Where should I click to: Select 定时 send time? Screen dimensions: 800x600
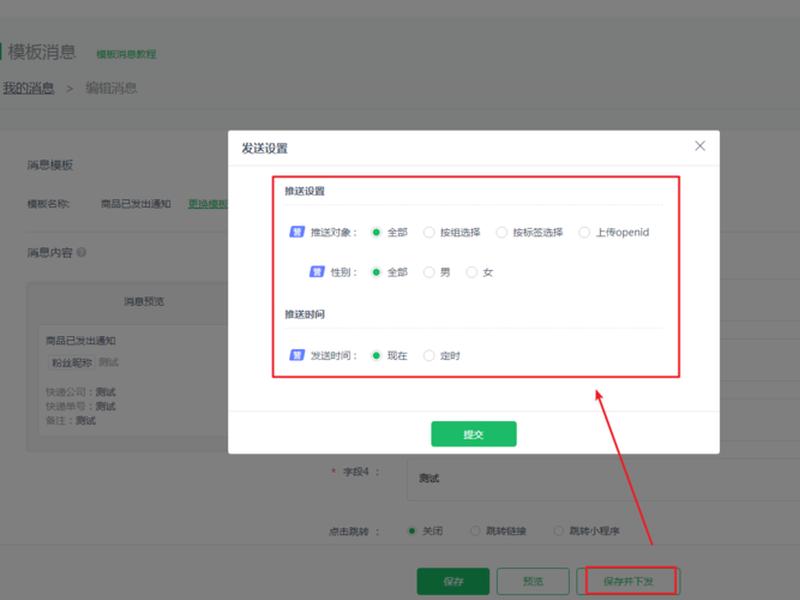tap(429, 356)
